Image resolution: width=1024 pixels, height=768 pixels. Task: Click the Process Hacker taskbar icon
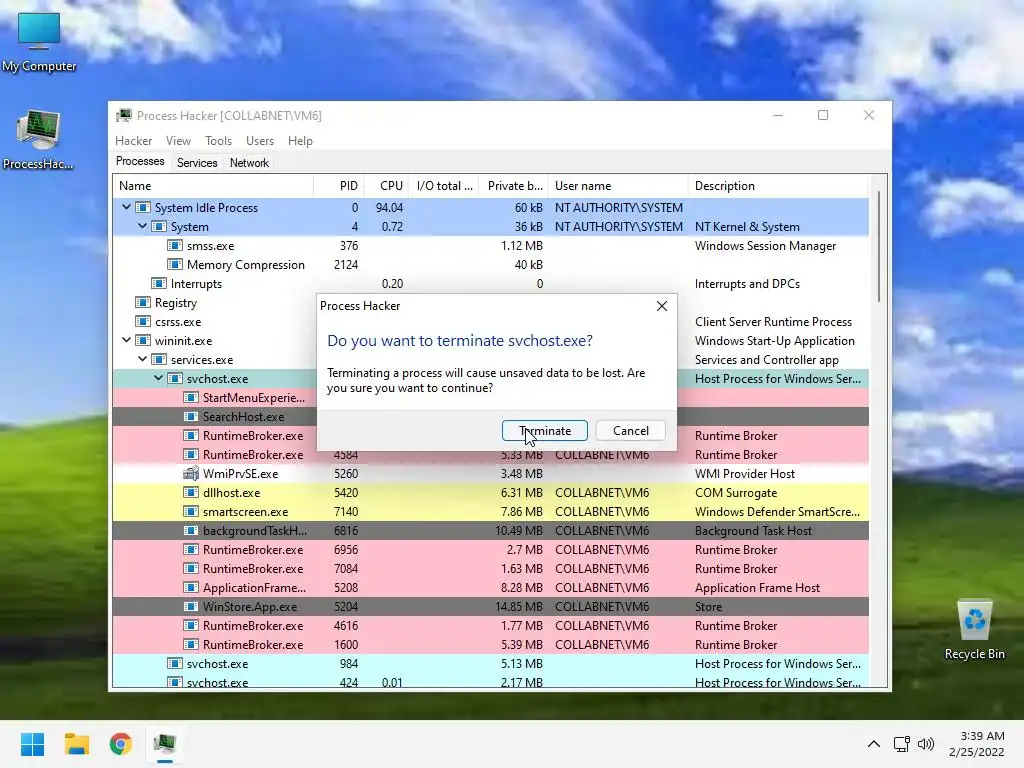pyautogui.click(x=165, y=744)
